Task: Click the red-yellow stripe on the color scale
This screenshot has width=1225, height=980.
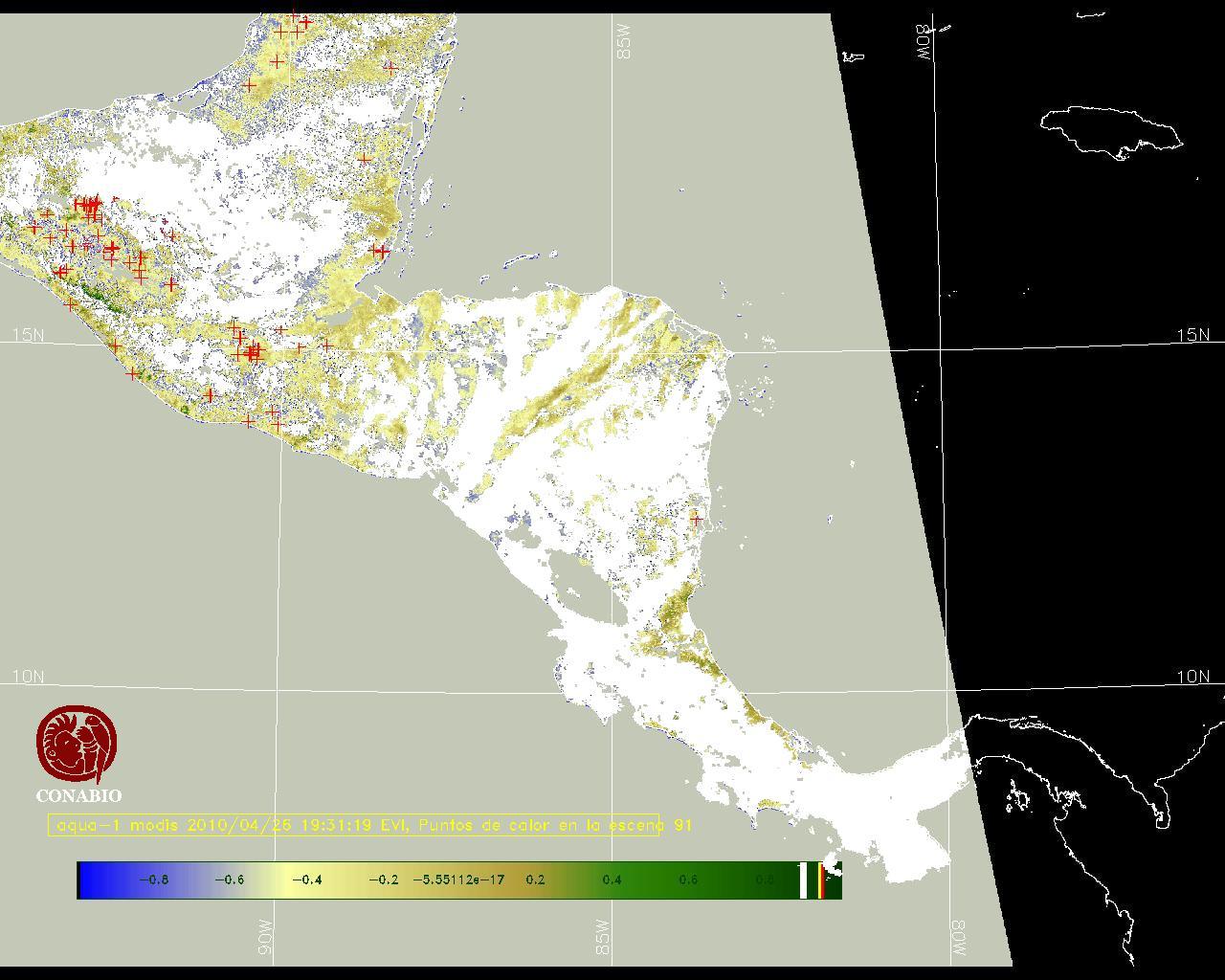Action: point(820,880)
